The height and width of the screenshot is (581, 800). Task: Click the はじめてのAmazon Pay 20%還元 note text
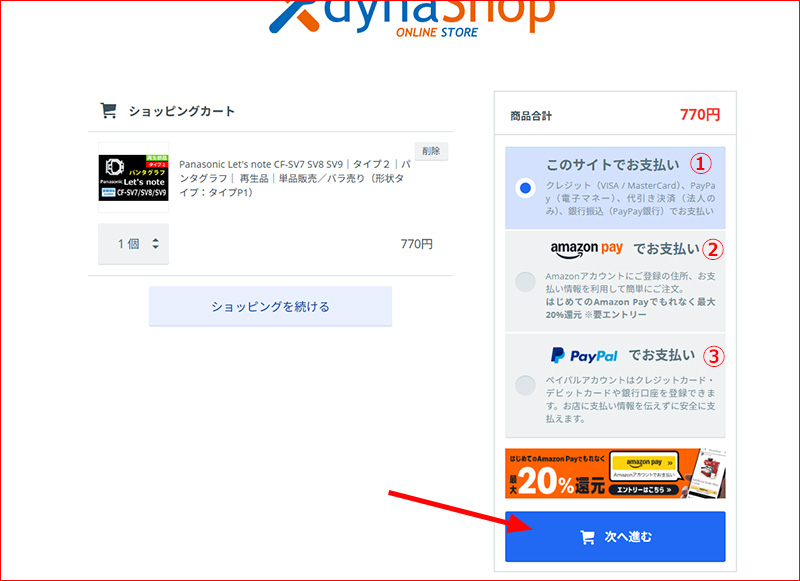[x=631, y=308]
